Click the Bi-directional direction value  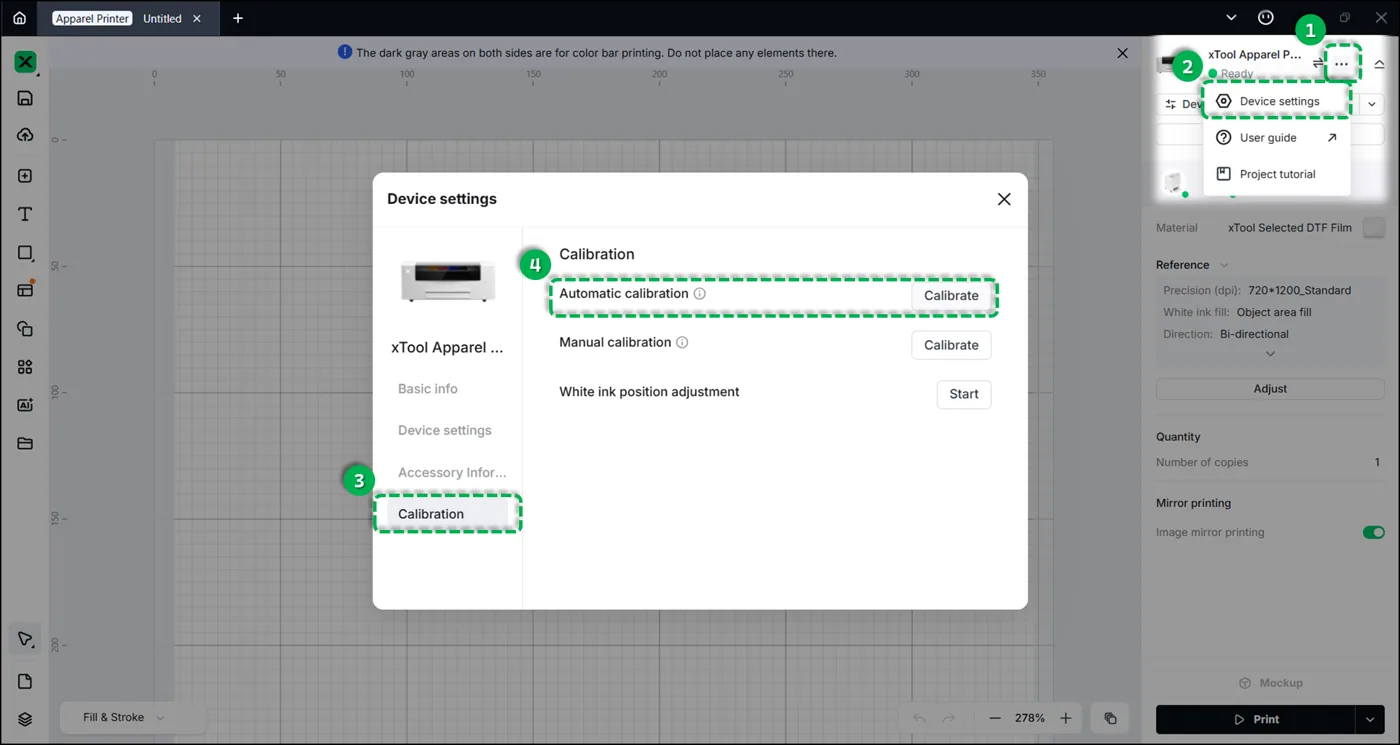[x=1254, y=334]
